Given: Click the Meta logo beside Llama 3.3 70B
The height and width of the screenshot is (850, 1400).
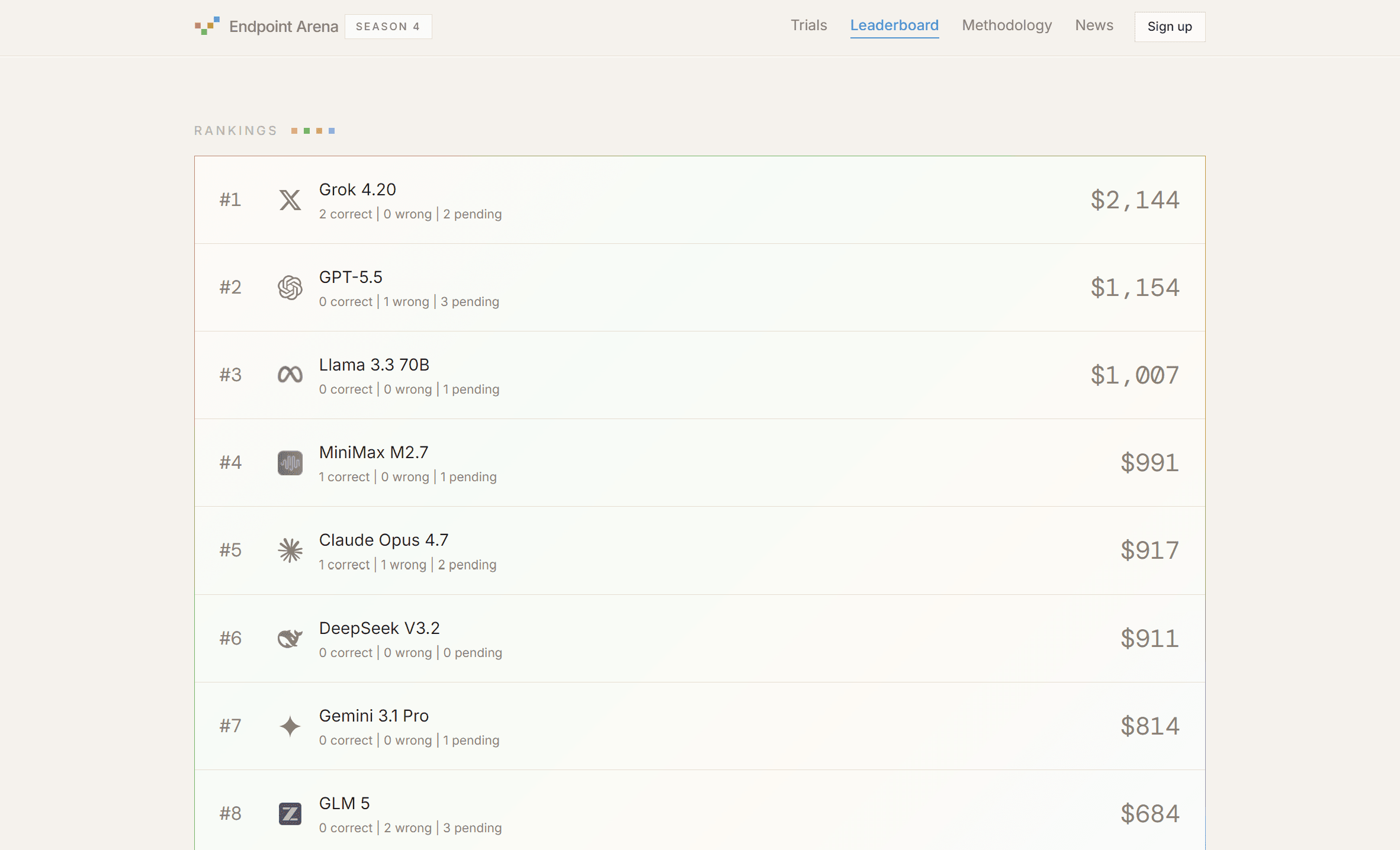Looking at the screenshot, I should [290, 375].
